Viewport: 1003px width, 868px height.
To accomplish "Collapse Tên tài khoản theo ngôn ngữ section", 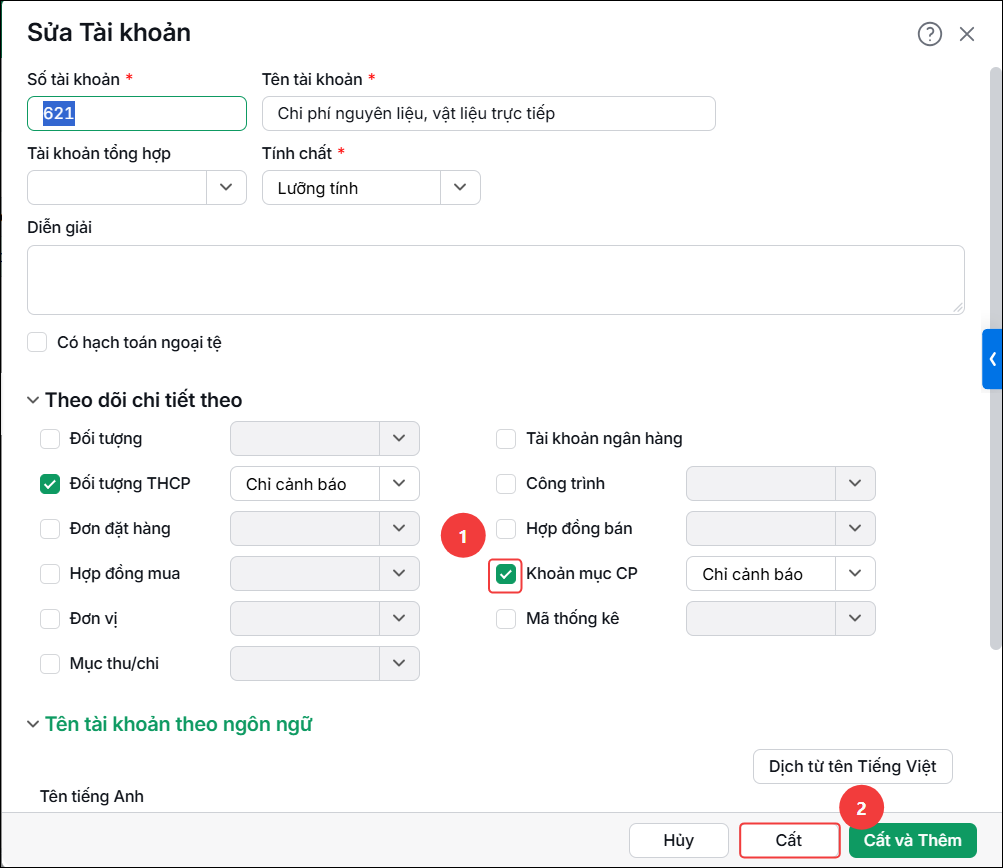I will (x=33, y=724).
